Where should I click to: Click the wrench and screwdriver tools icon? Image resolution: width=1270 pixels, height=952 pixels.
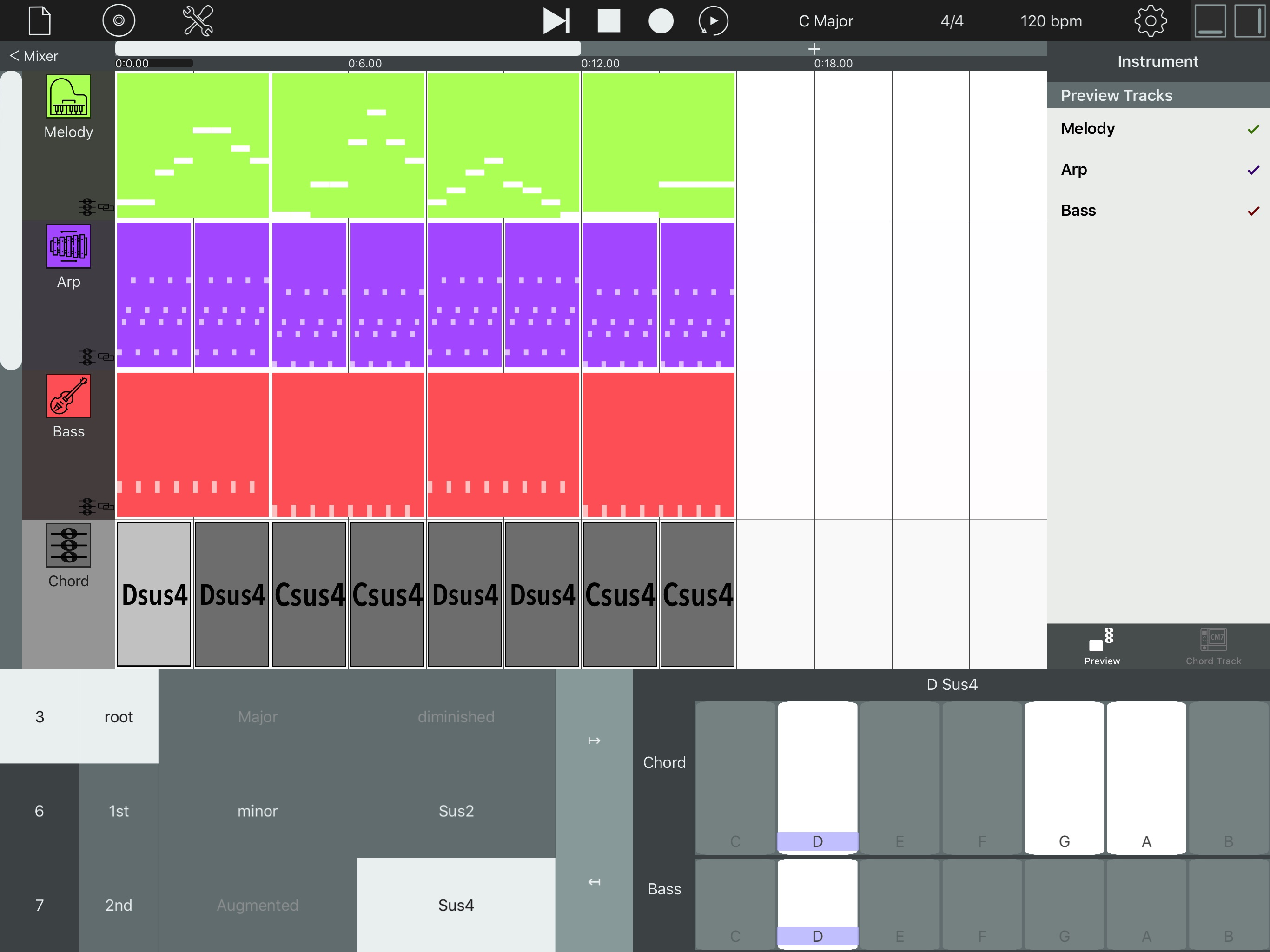tap(198, 20)
